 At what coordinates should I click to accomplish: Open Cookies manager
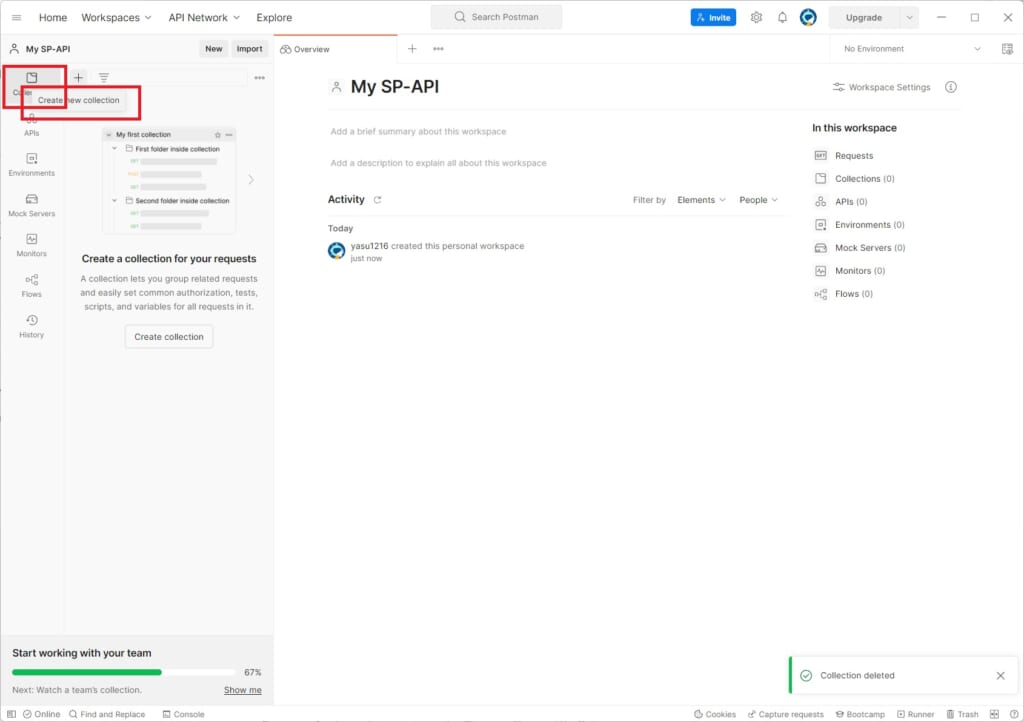714,714
